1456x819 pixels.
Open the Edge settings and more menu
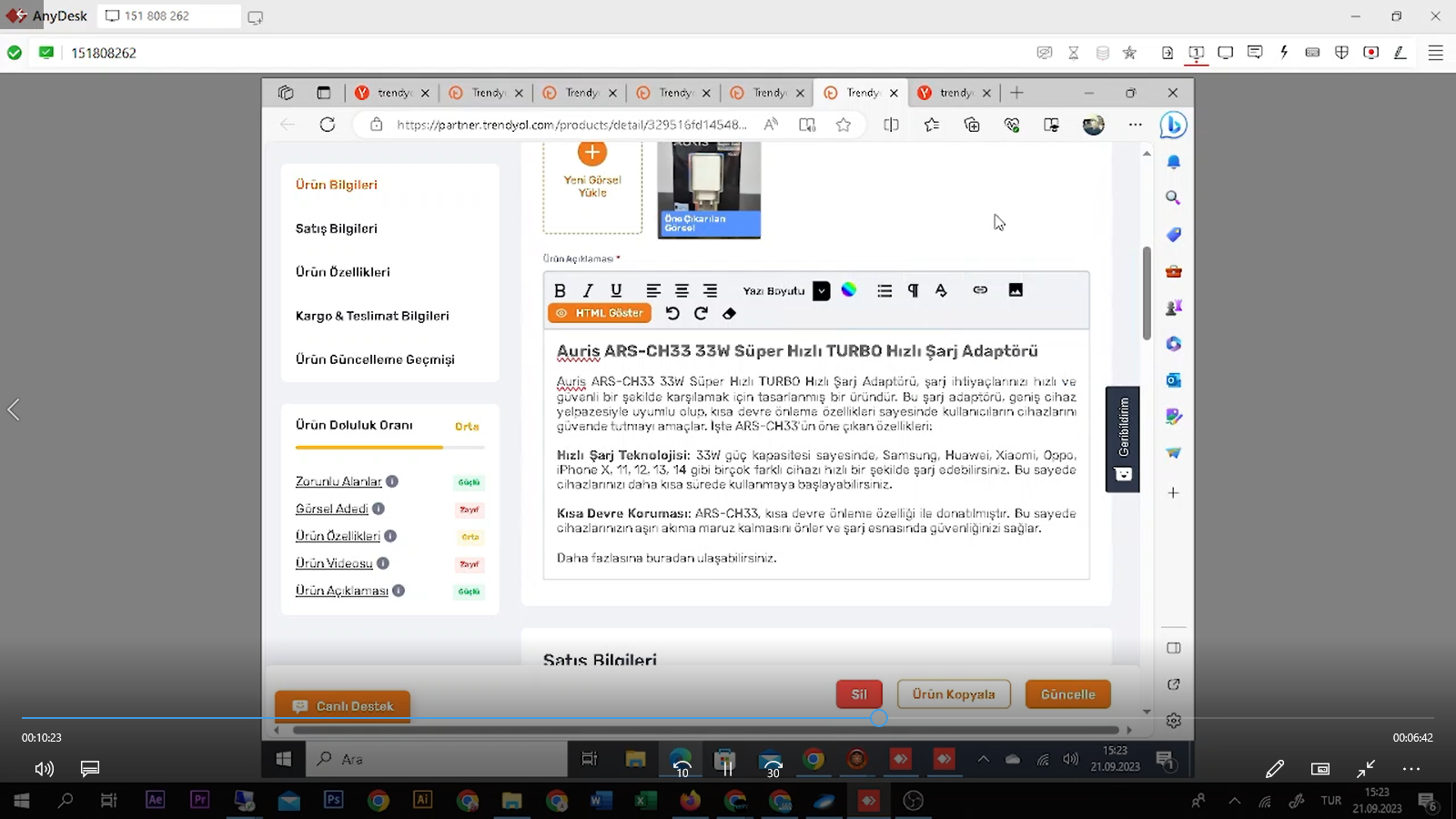coord(1135,125)
